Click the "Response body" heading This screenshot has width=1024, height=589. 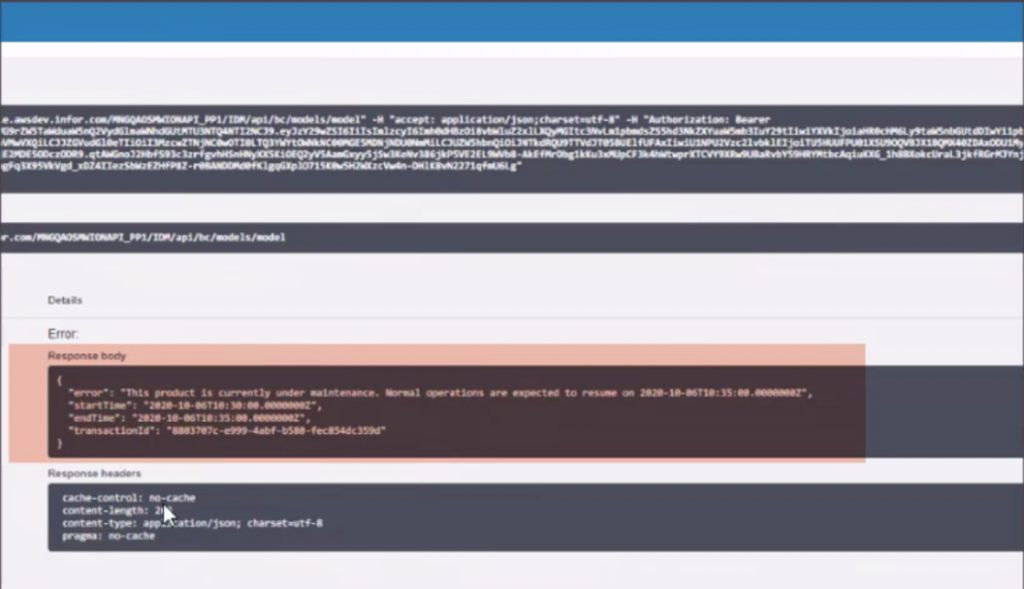[x=87, y=356]
